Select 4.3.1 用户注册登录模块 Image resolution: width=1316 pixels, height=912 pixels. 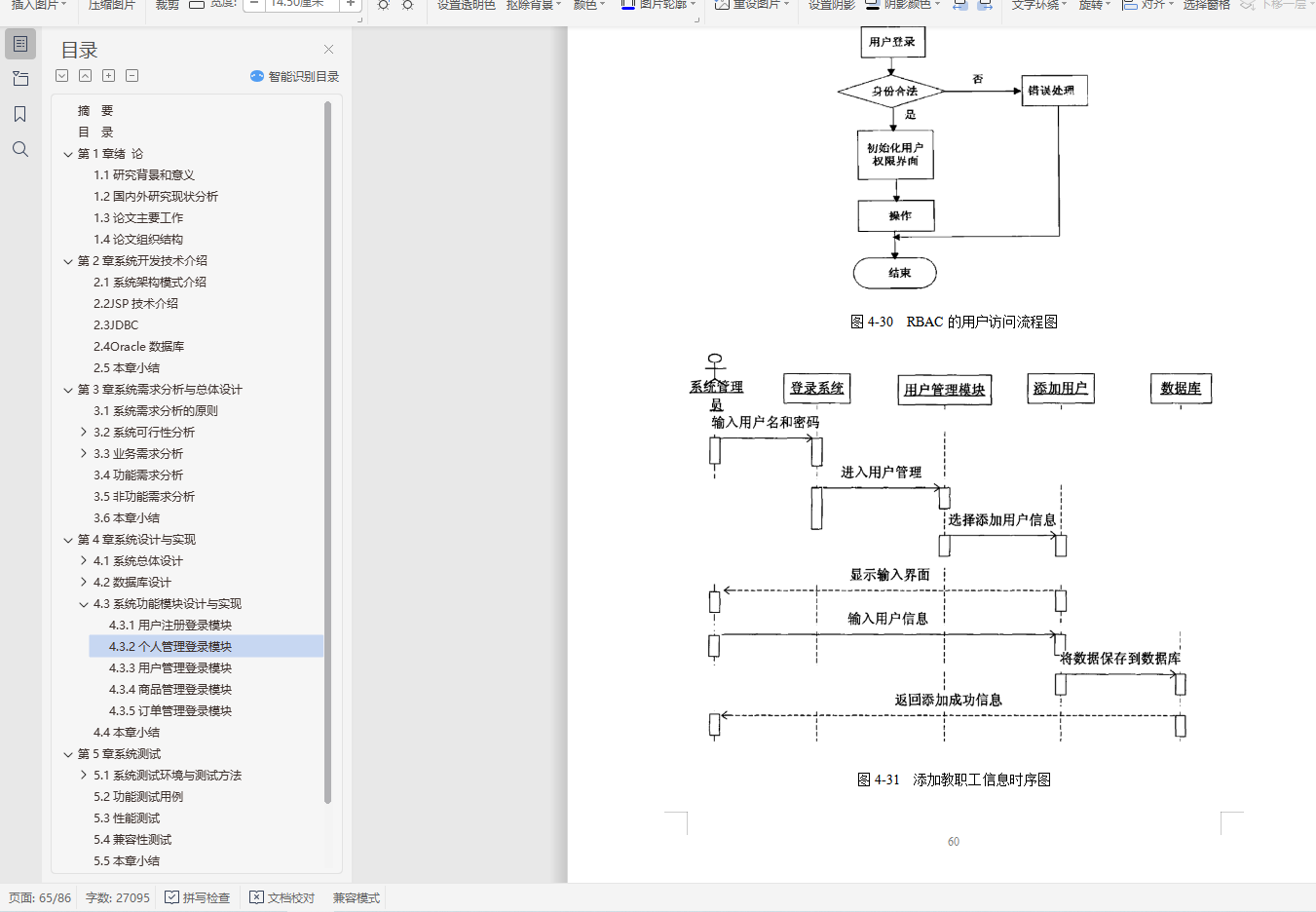[170, 626]
